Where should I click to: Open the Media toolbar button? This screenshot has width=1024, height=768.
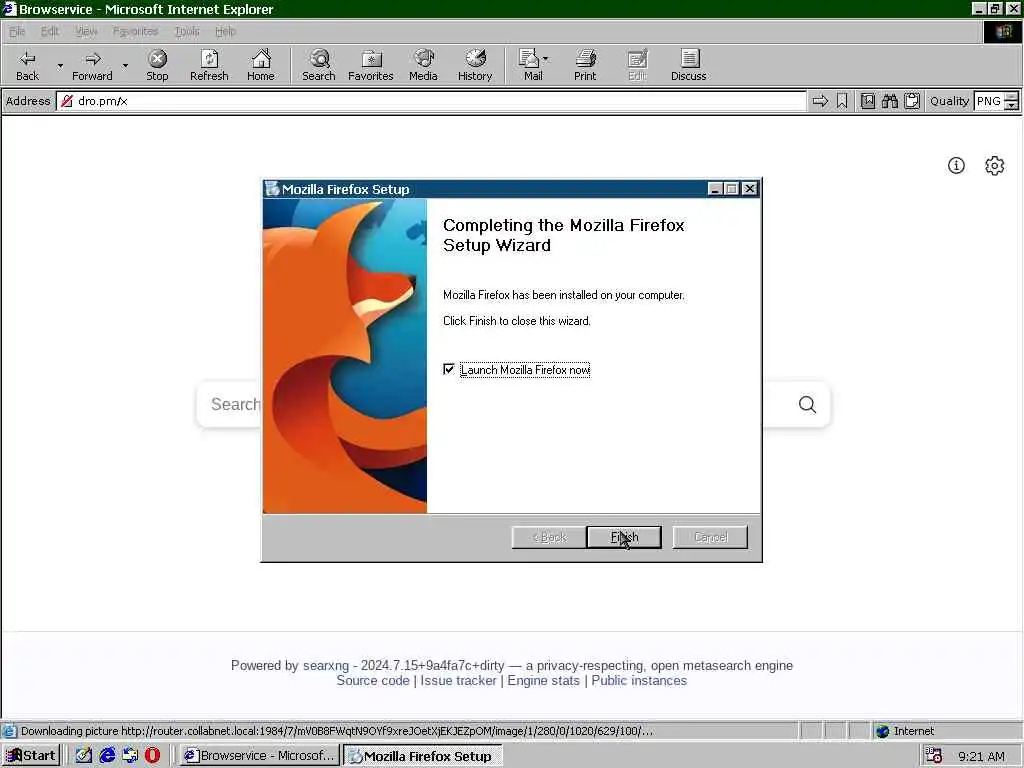click(423, 65)
